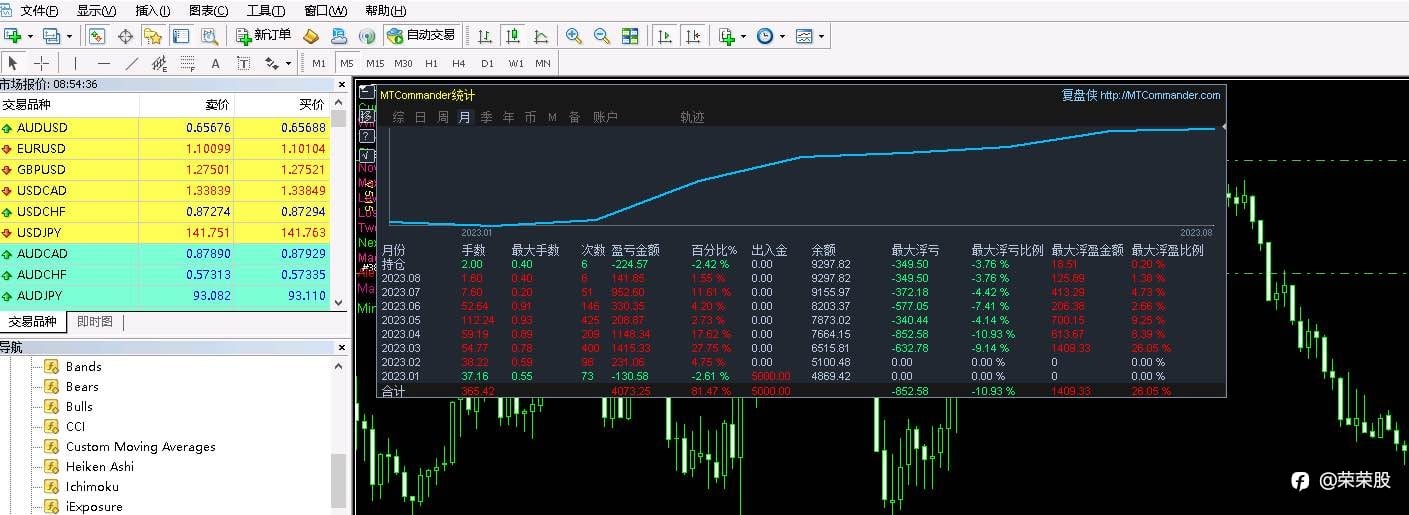Viewport: 1409px width, 515px height.
Task: Zoom in on the chart
Action: pos(574,36)
